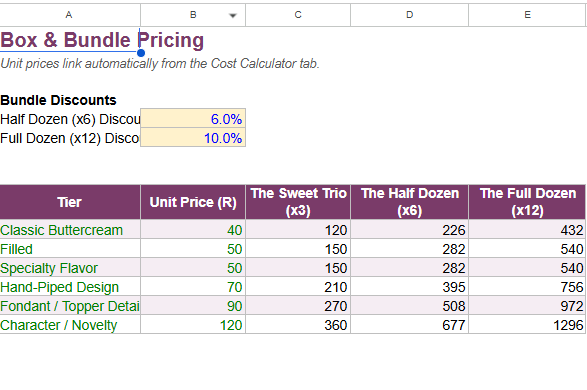The height and width of the screenshot is (390, 587).
Task: Select Classic Buttercream unit price 40
Action: click(x=193, y=229)
